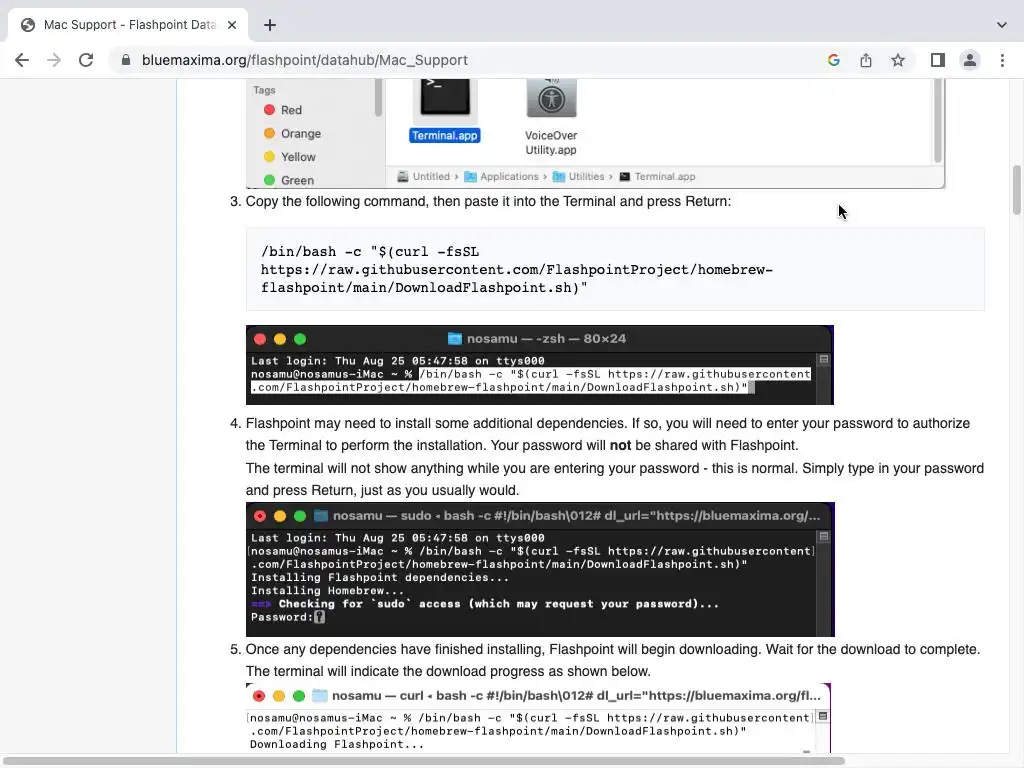
Task: Click the vertical page scrollbar
Action: (x=1016, y=189)
